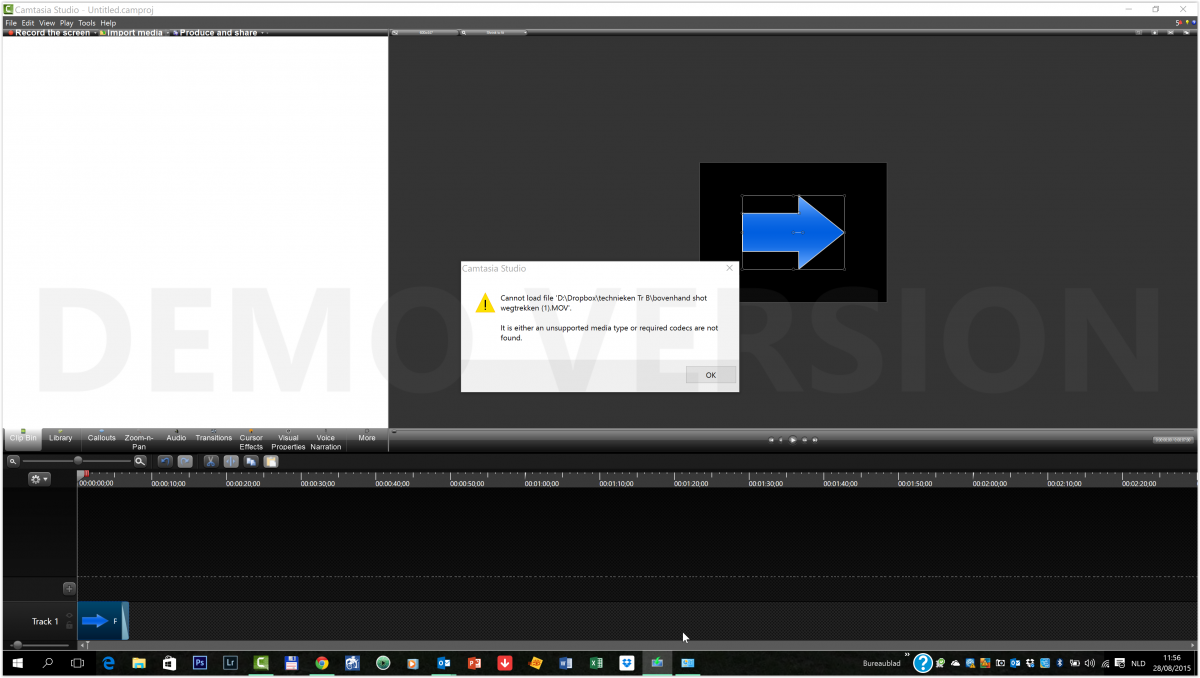
Task: Click the redo arrow in timeline toolbar
Action: click(185, 461)
